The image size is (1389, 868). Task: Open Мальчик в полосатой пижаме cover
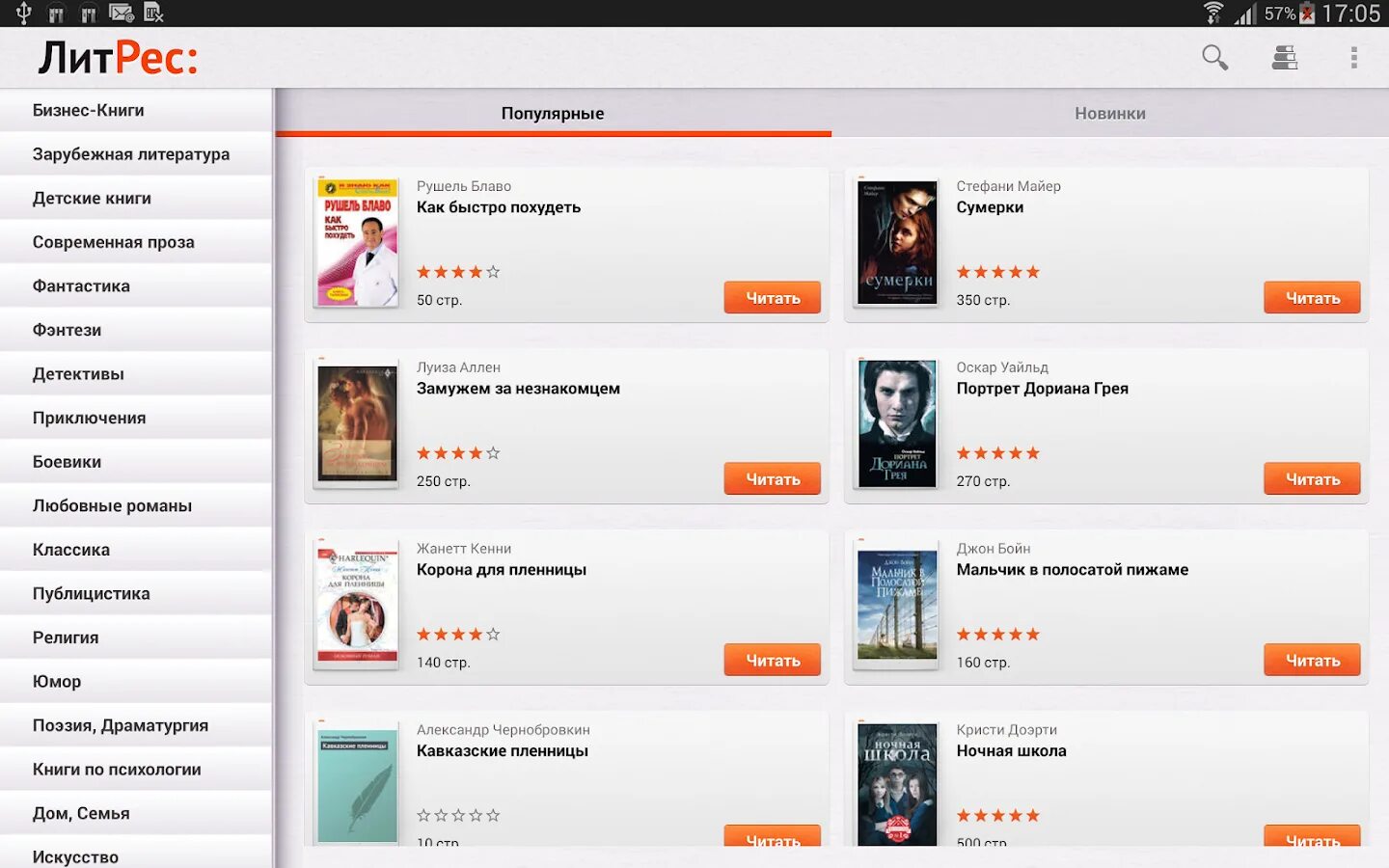tap(897, 605)
